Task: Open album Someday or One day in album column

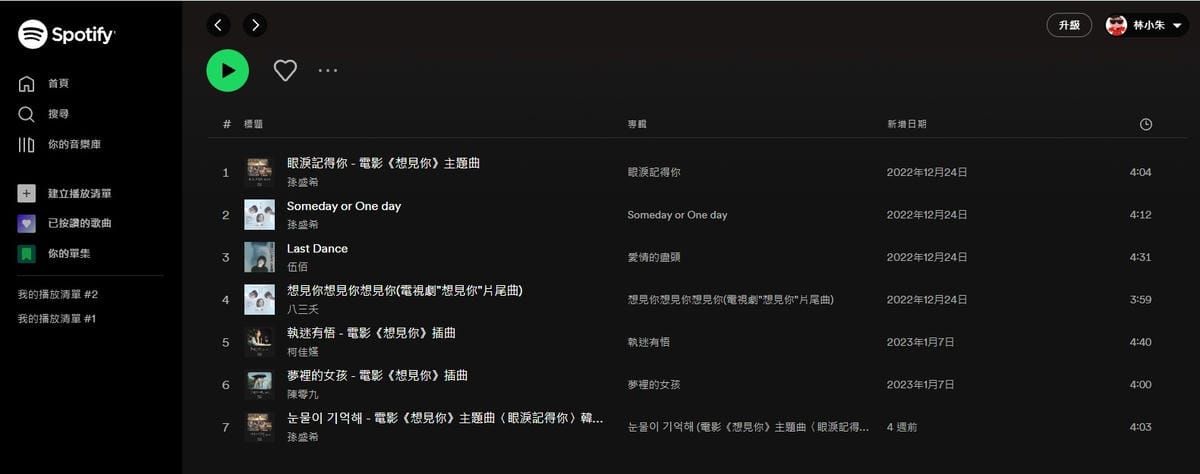Action: pos(677,215)
